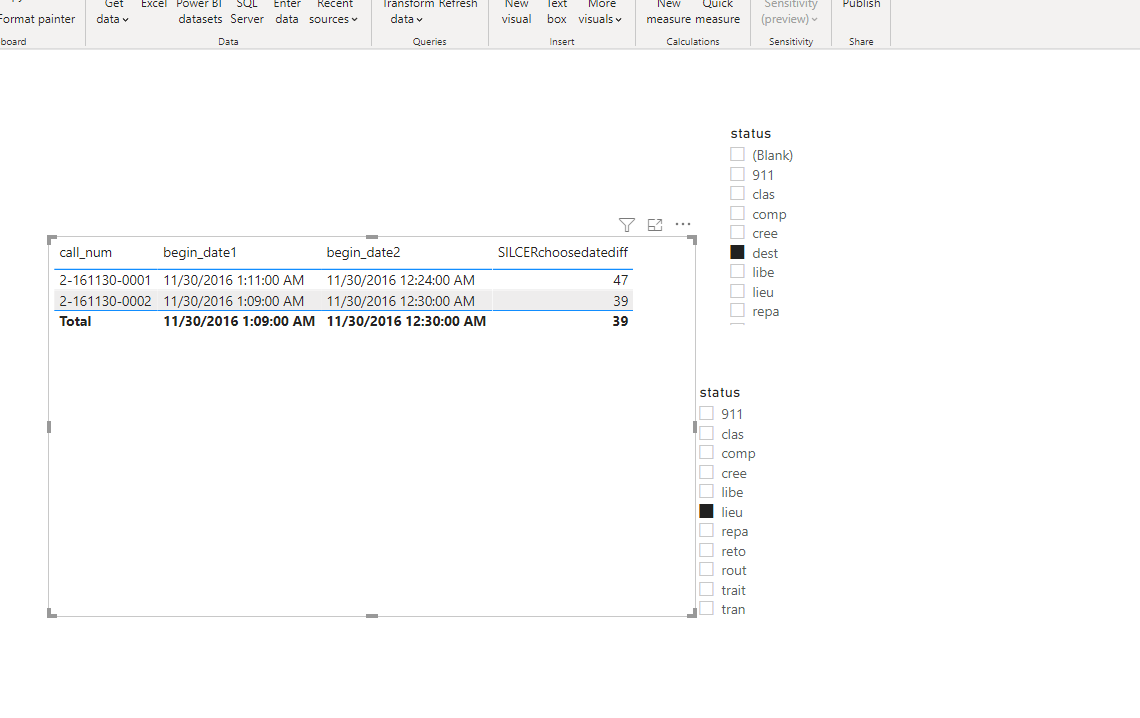Click the Excel data source button
Image resolution: width=1140 pixels, height=718 pixels.
coord(153,6)
